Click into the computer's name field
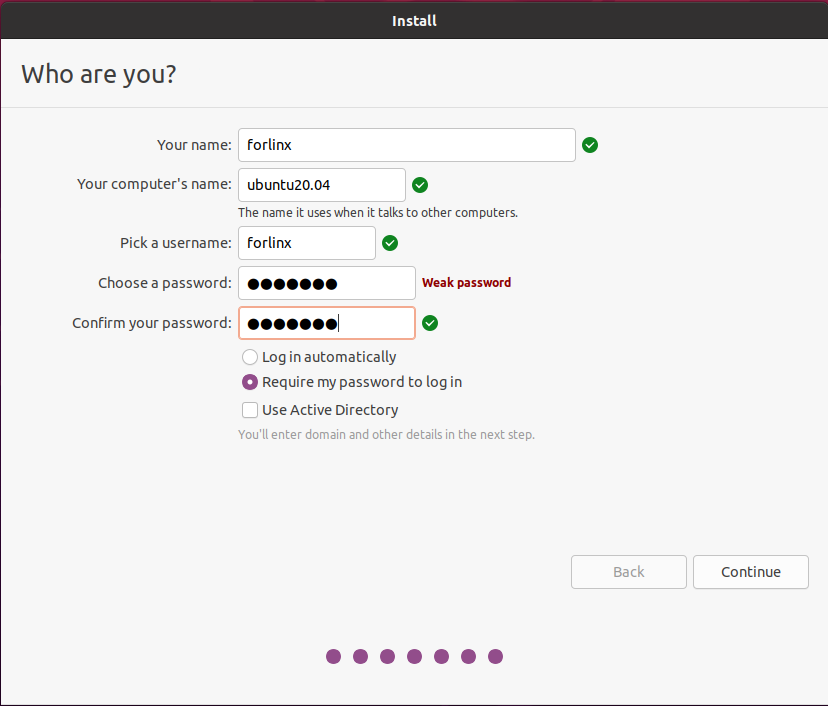This screenshot has height=706, width=828. [321, 185]
